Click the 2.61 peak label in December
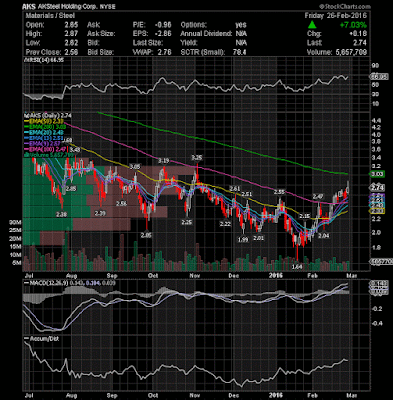 (235, 189)
